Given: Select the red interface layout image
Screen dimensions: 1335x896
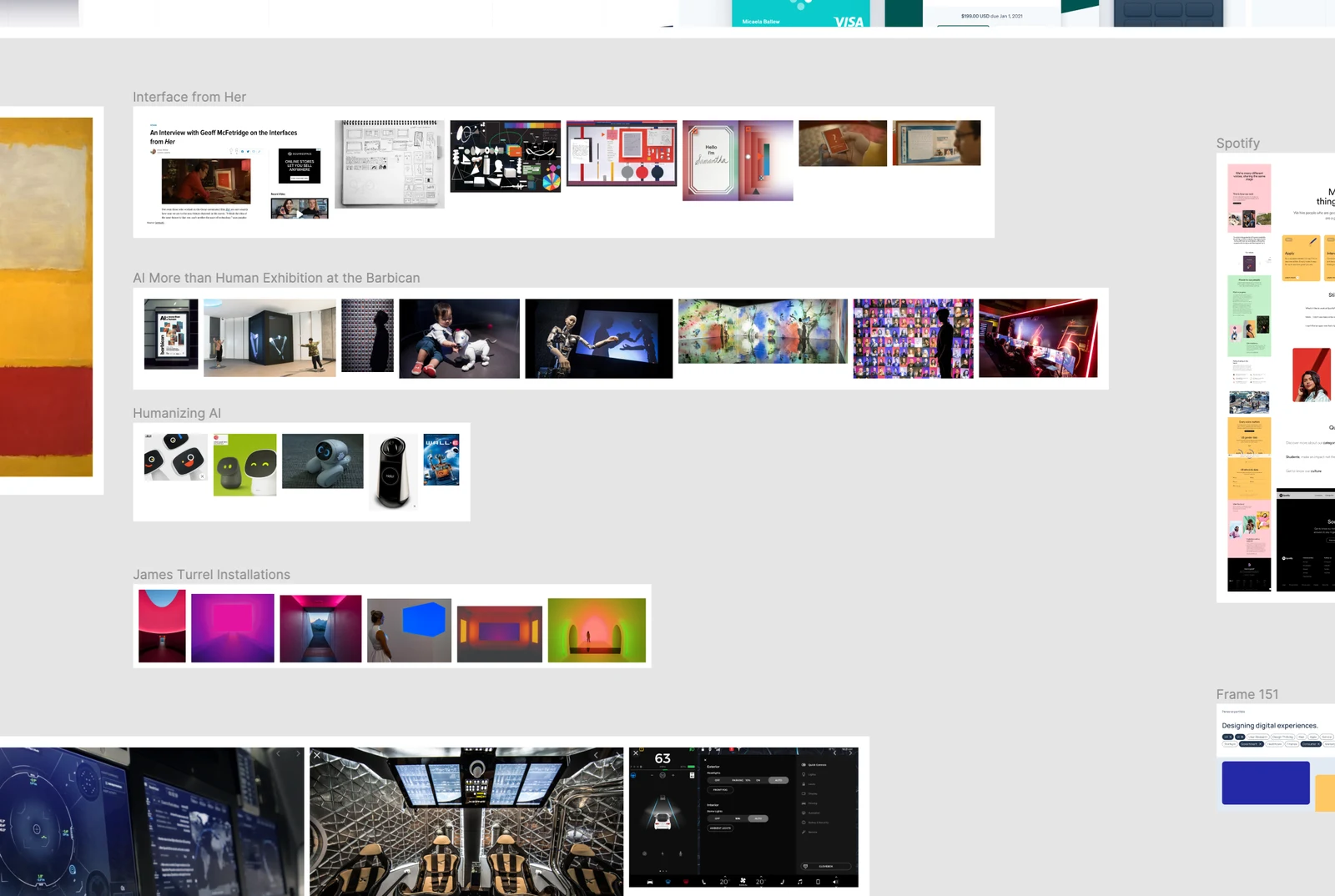Looking at the screenshot, I should click(622, 153).
